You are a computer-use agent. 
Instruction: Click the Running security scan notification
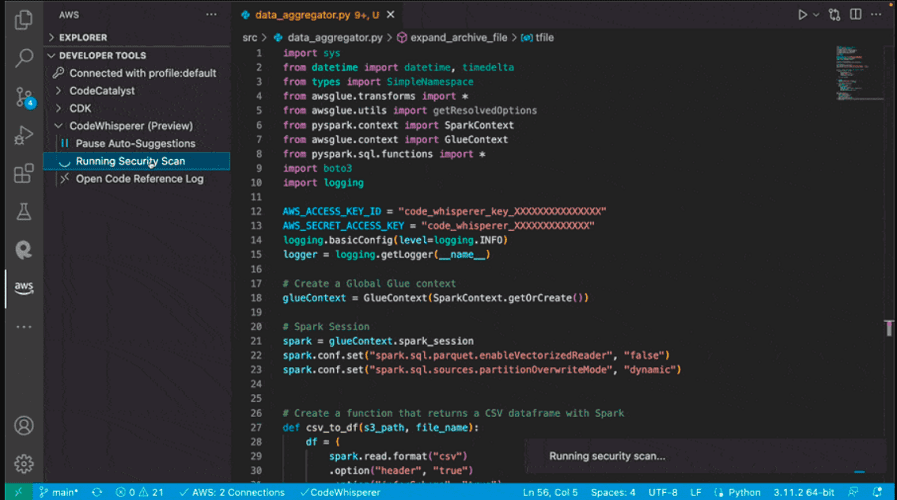click(706, 456)
